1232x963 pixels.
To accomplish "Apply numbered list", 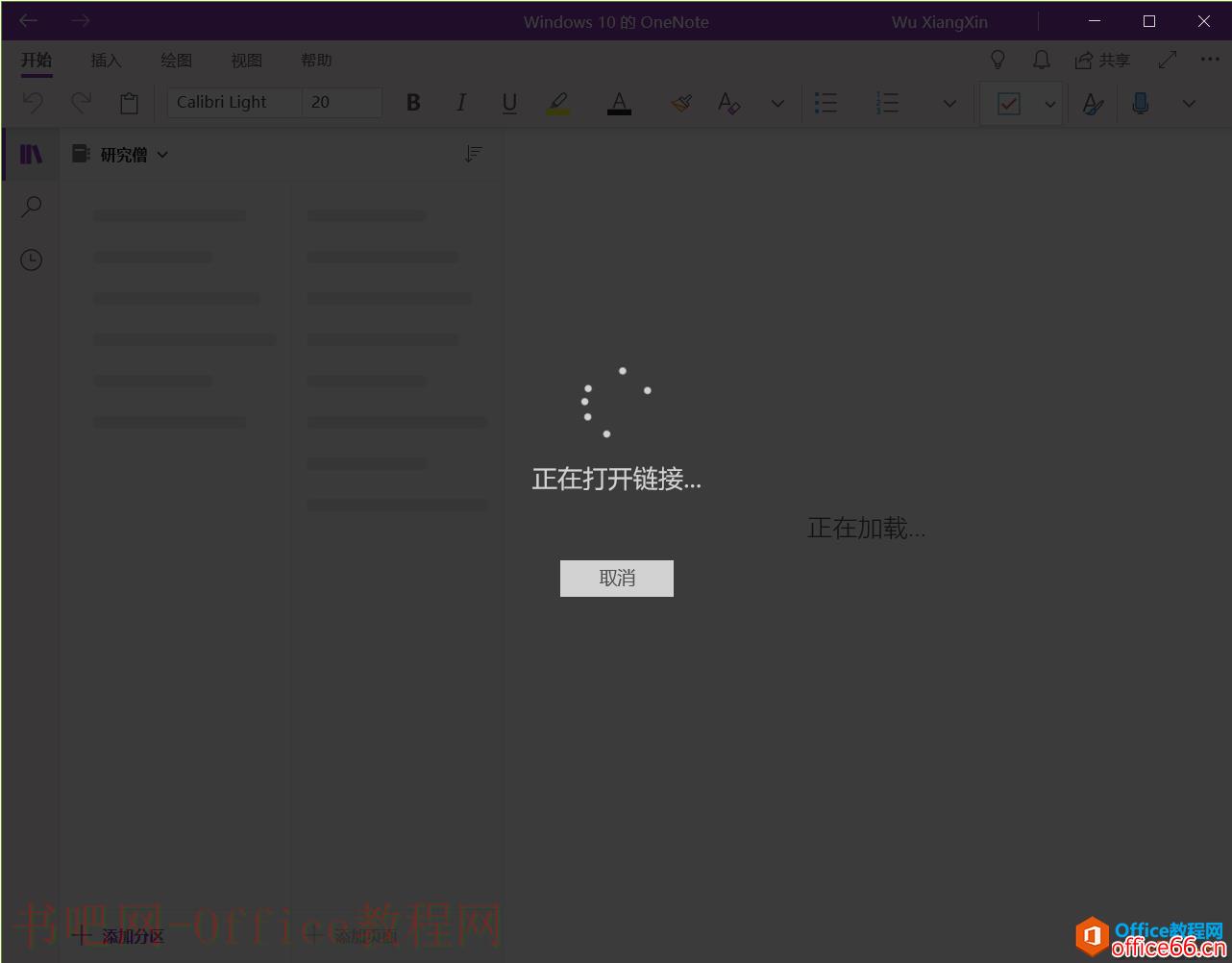I will point(888,102).
